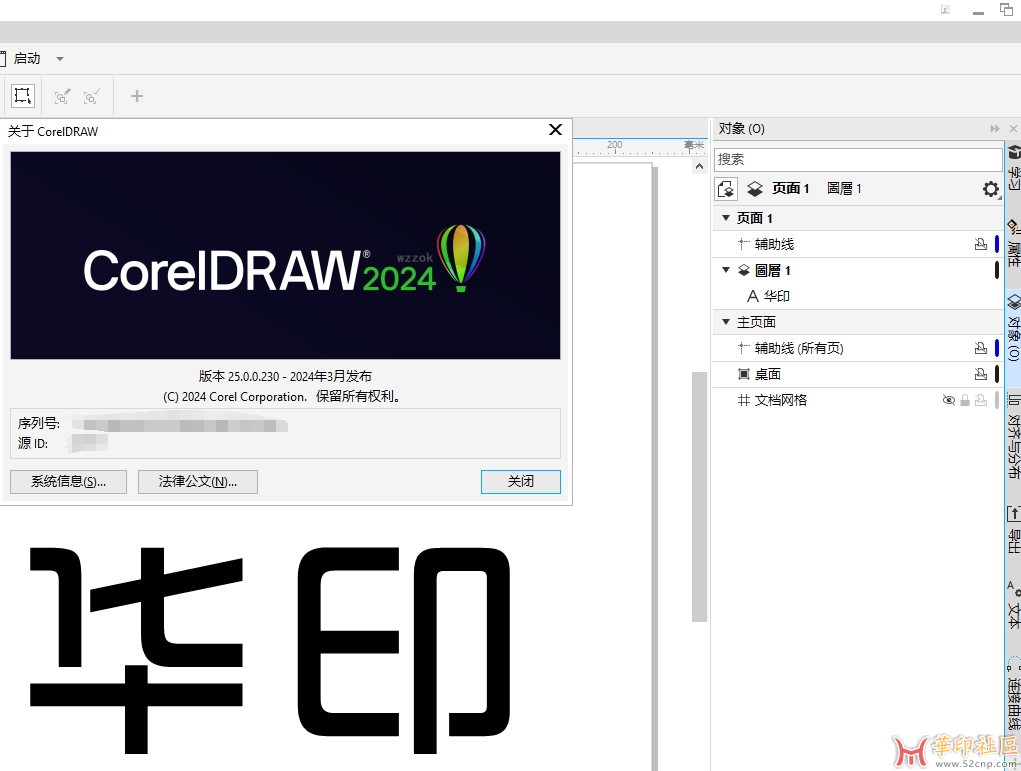Click the grey color swatch of 文档网格
Image resolution: width=1021 pixels, height=771 pixels.
997,400
